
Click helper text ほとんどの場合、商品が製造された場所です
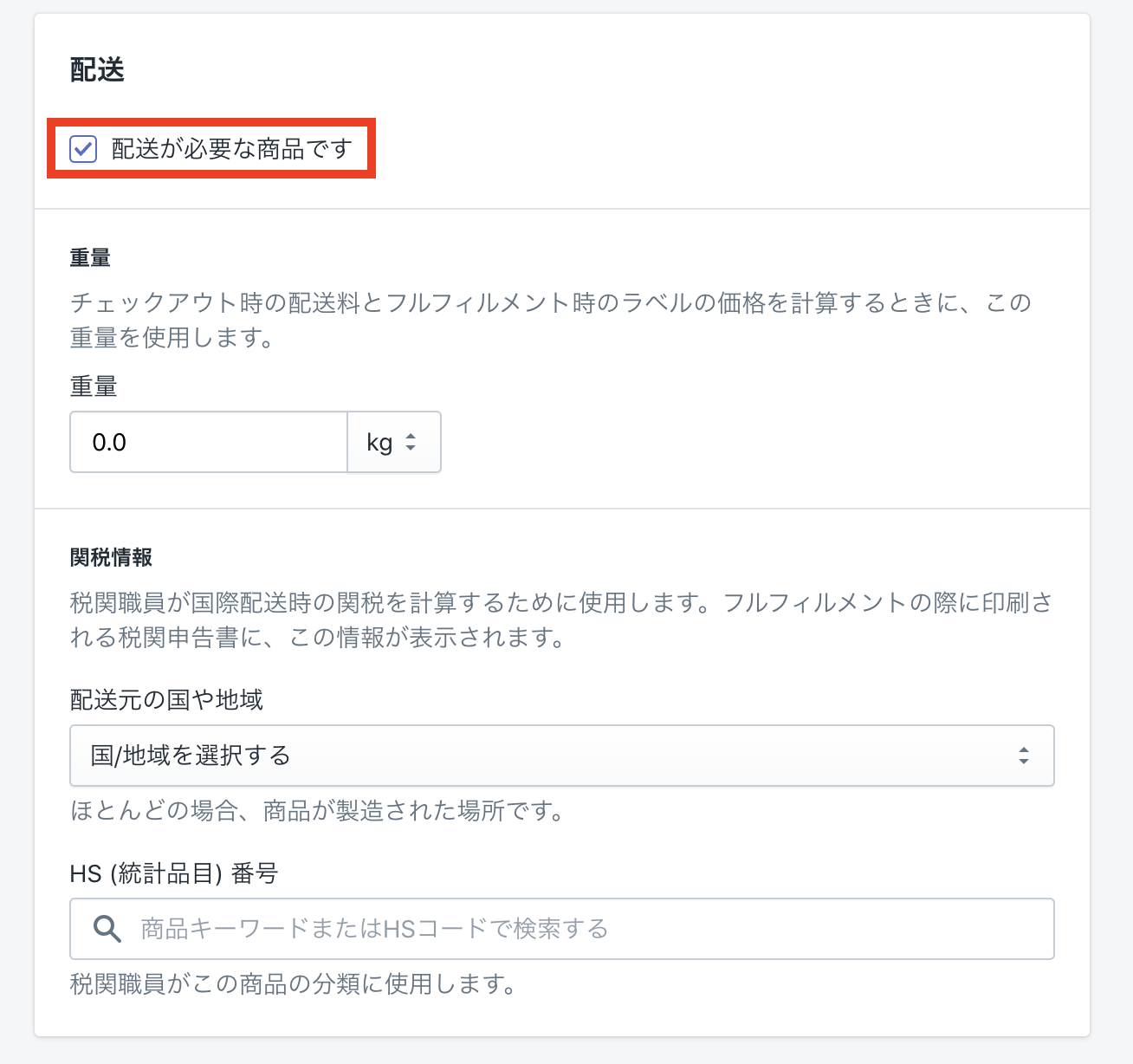[318, 811]
